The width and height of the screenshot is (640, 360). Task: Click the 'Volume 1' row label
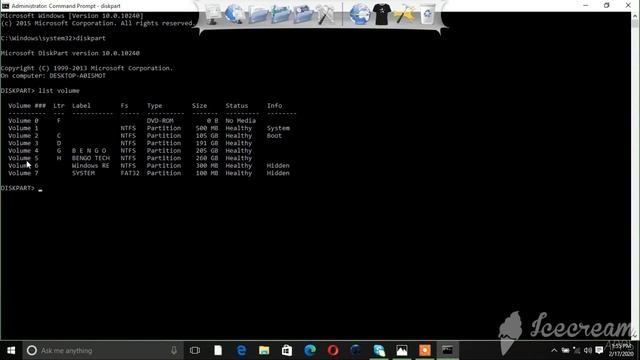click(x=23, y=128)
